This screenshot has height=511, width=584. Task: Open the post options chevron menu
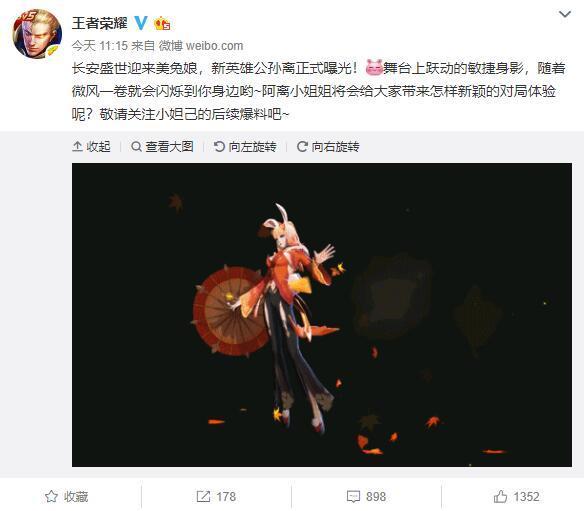click(x=565, y=14)
